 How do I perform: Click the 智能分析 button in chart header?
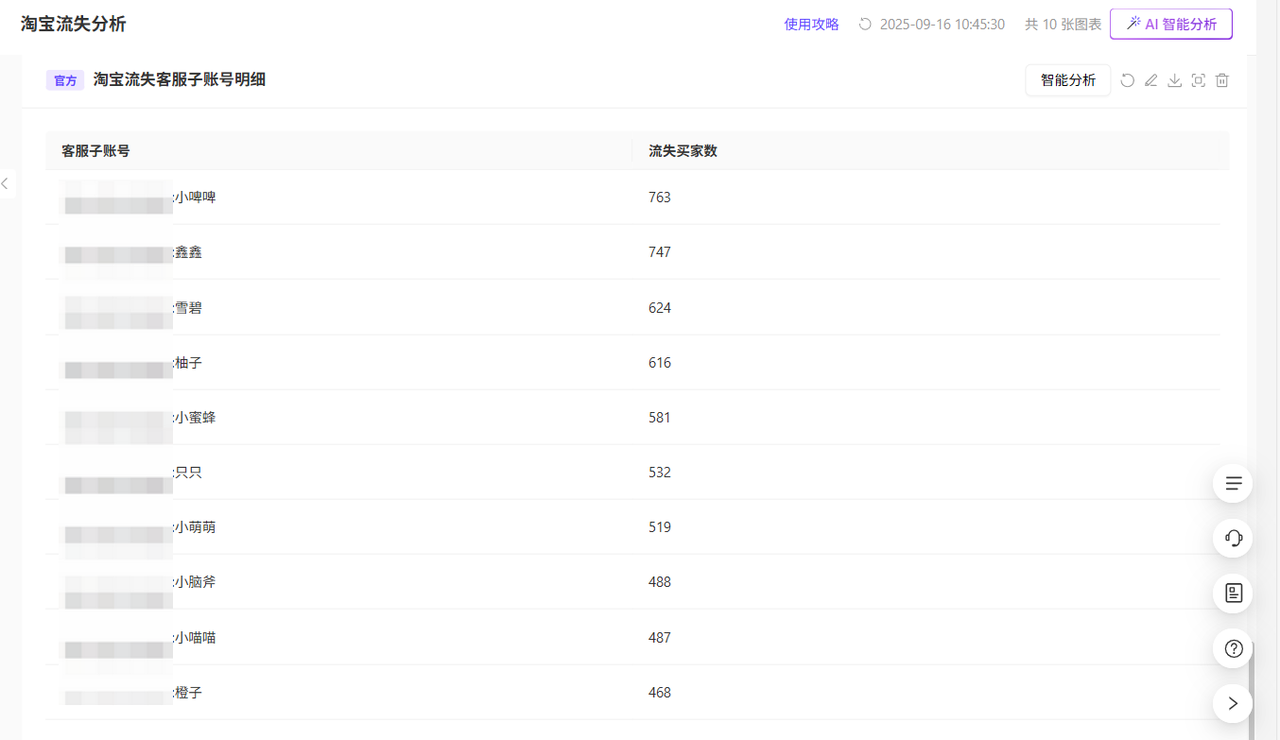[x=1068, y=81]
